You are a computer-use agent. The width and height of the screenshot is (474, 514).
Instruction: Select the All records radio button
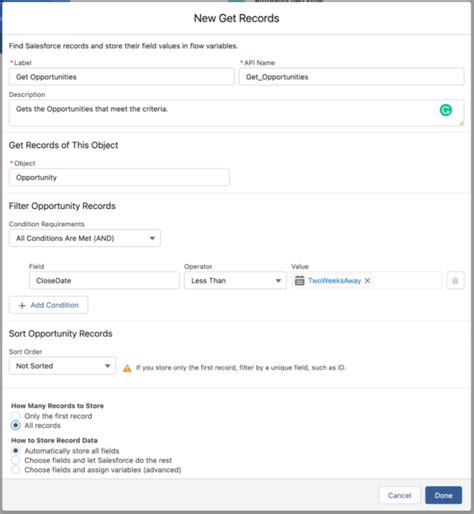[x=16, y=425]
